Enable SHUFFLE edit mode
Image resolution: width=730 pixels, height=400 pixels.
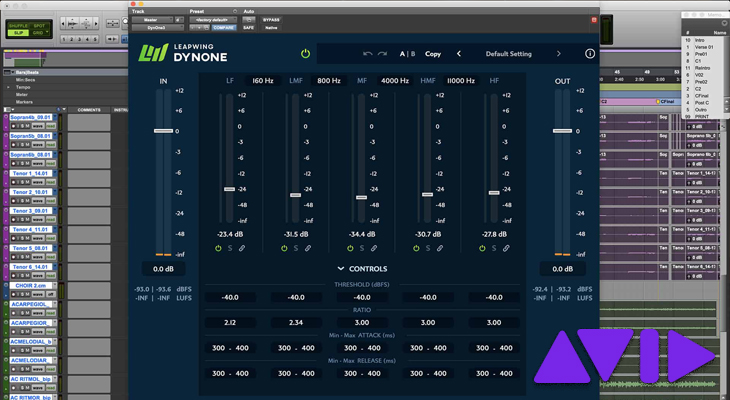(18, 26)
